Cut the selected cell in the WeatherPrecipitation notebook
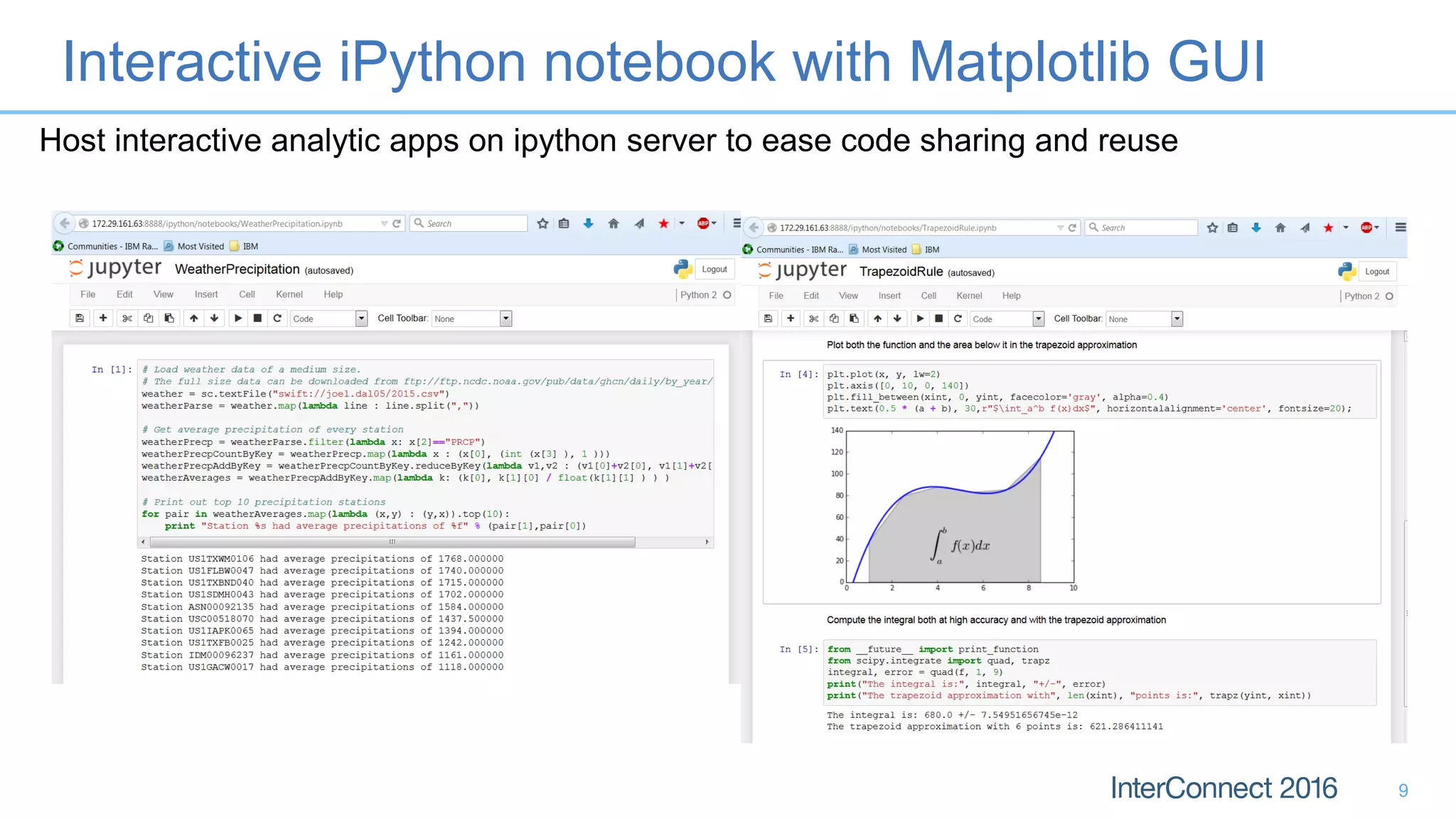1456x819 pixels. coord(127,318)
